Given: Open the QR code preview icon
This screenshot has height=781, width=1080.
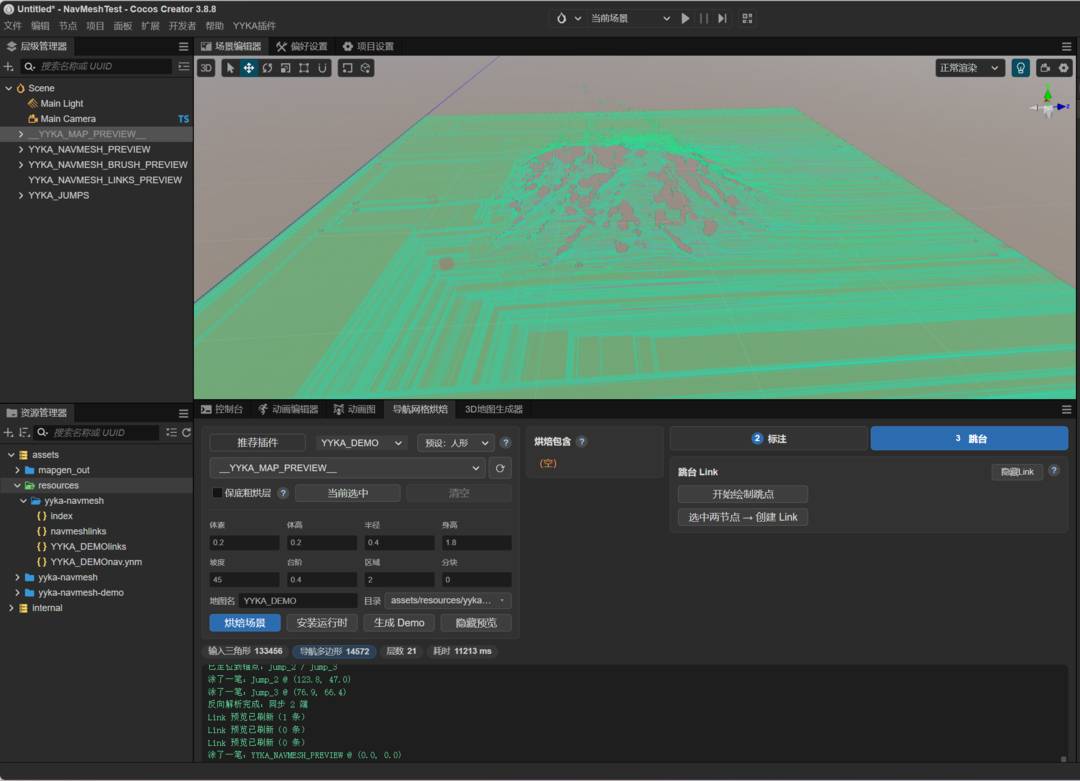Looking at the screenshot, I should click(747, 19).
